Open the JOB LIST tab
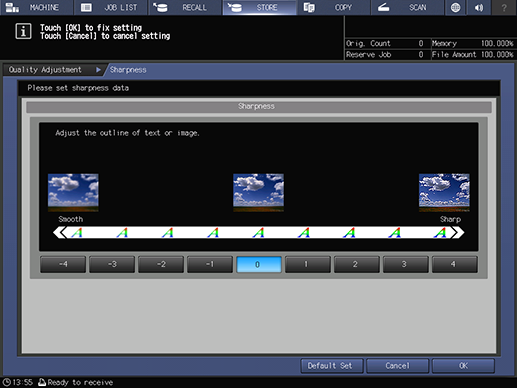This screenshot has width=517, height=388. (111, 7)
